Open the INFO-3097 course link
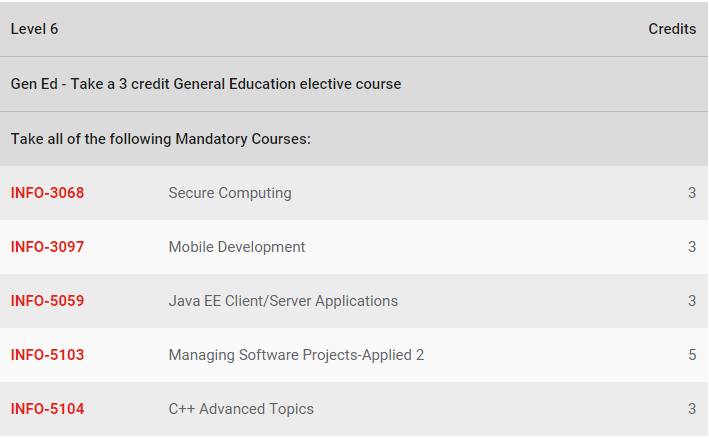Screen dimensions: 709x438 pyautogui.click(x=47, y=247)
